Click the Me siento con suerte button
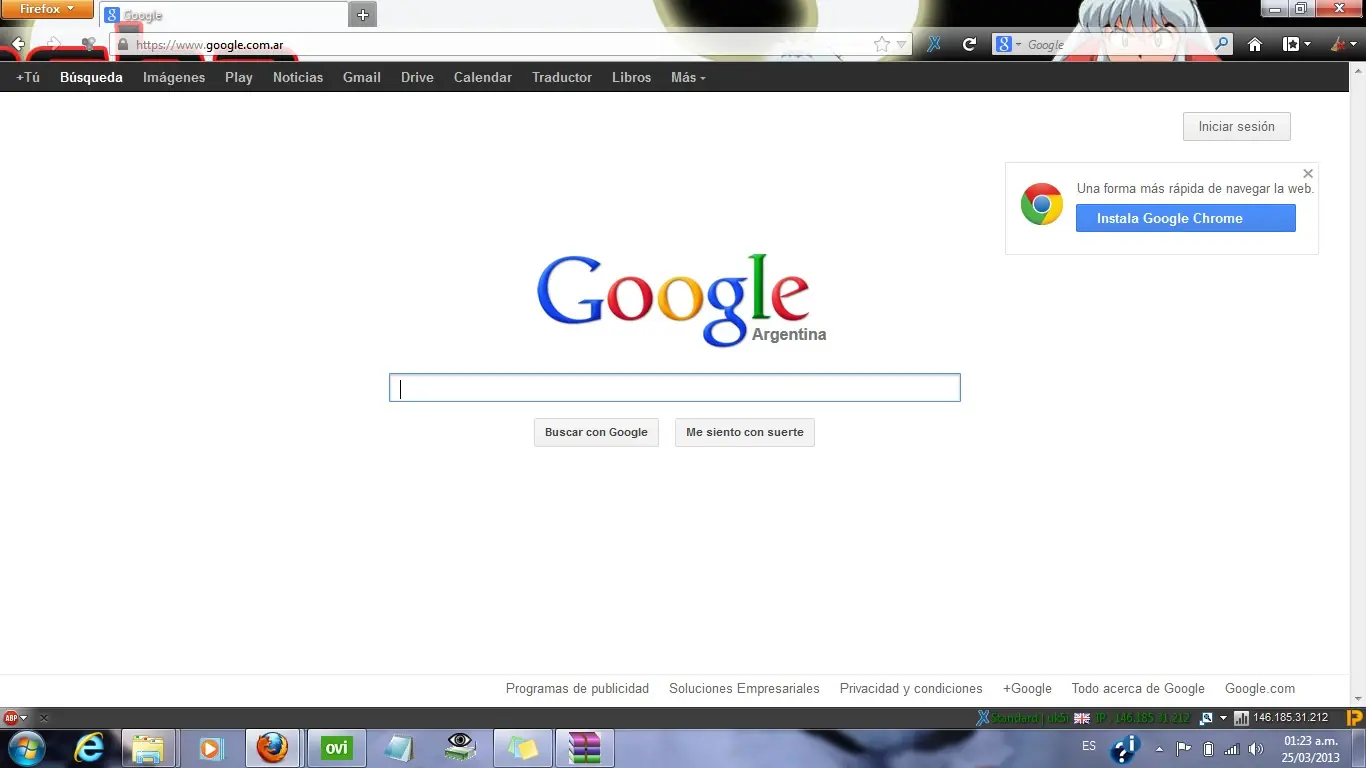1366x768 pixels. pyautogui.click(x=745, y=432)
